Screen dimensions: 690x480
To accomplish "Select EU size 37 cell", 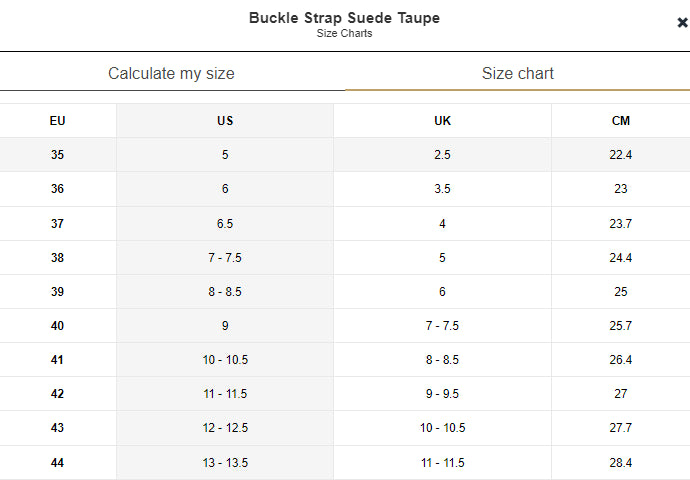I will point(57,224).
